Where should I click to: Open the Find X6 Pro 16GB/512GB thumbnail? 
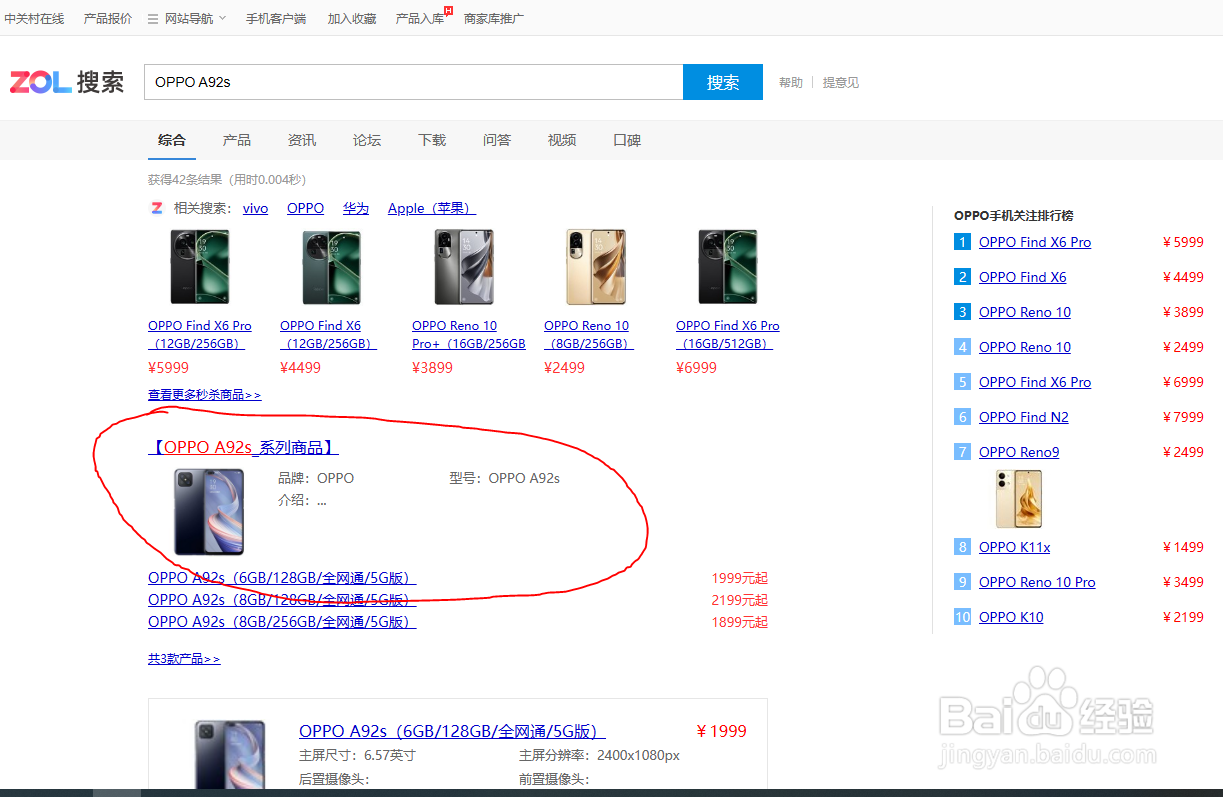pyautogui.click(x=728, y=267)
